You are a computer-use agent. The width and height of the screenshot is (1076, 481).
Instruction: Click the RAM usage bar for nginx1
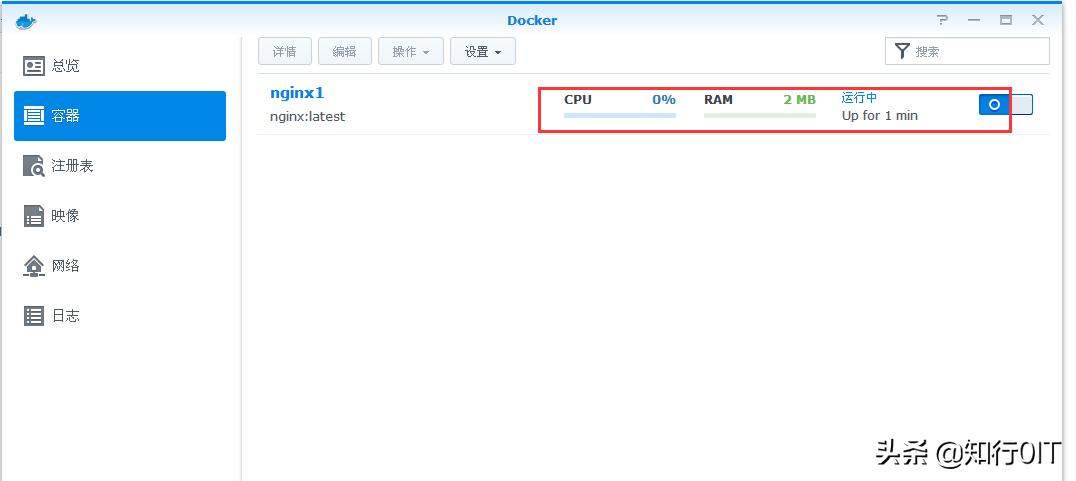pyautogui.click(x=760, y=115)
